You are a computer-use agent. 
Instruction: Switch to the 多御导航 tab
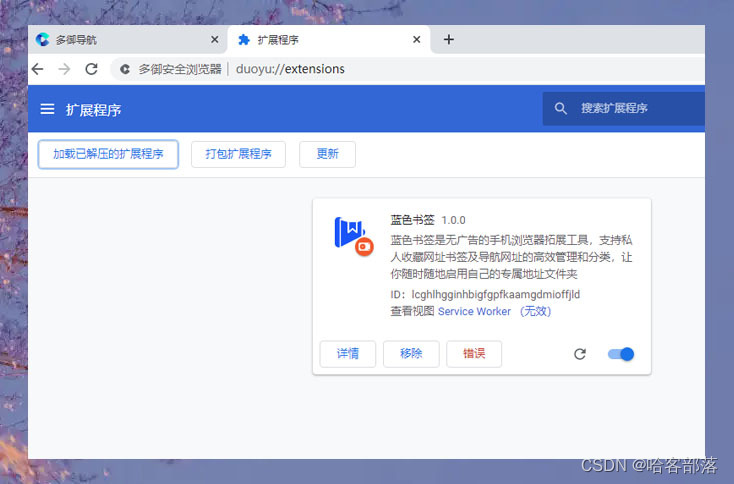tap(127, 40)
